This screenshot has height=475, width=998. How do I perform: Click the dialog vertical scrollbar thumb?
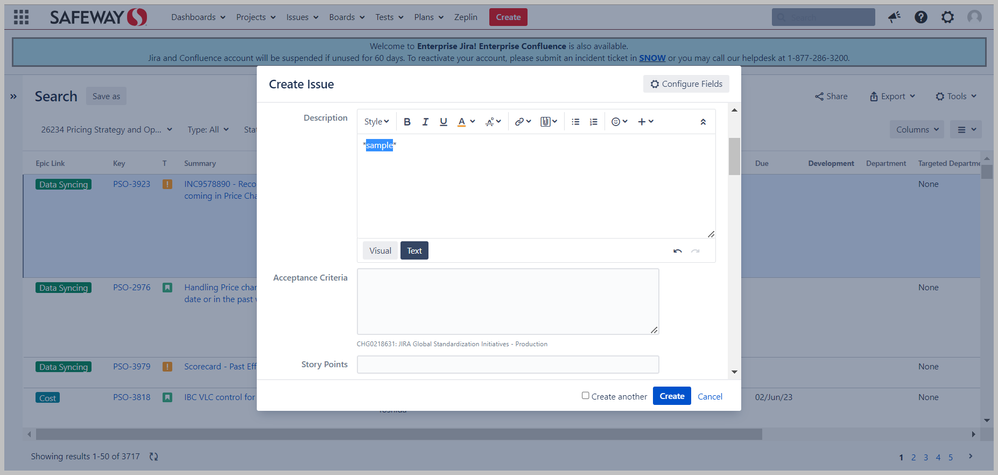734,156
